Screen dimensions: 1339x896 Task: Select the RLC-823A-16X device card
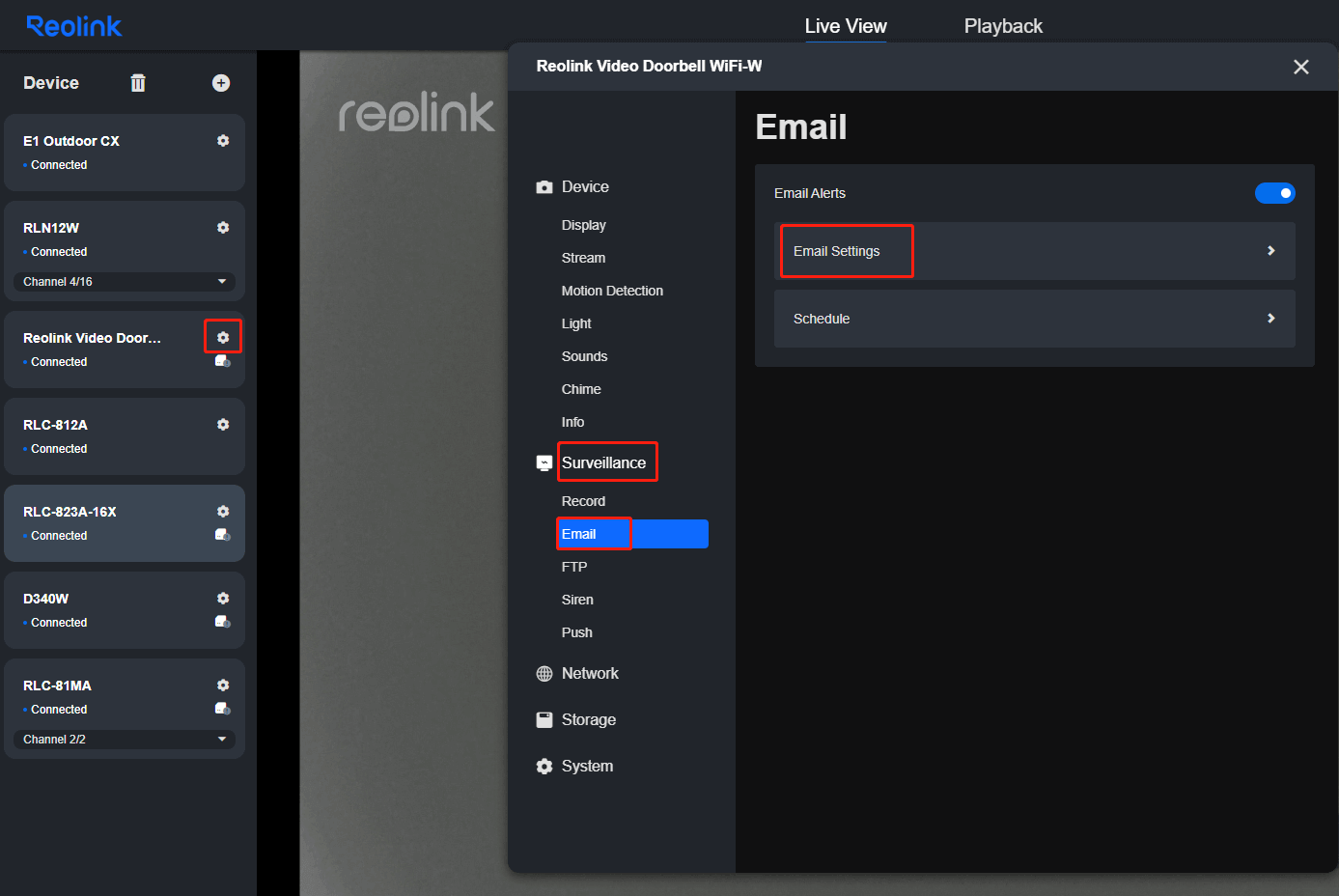125,523
